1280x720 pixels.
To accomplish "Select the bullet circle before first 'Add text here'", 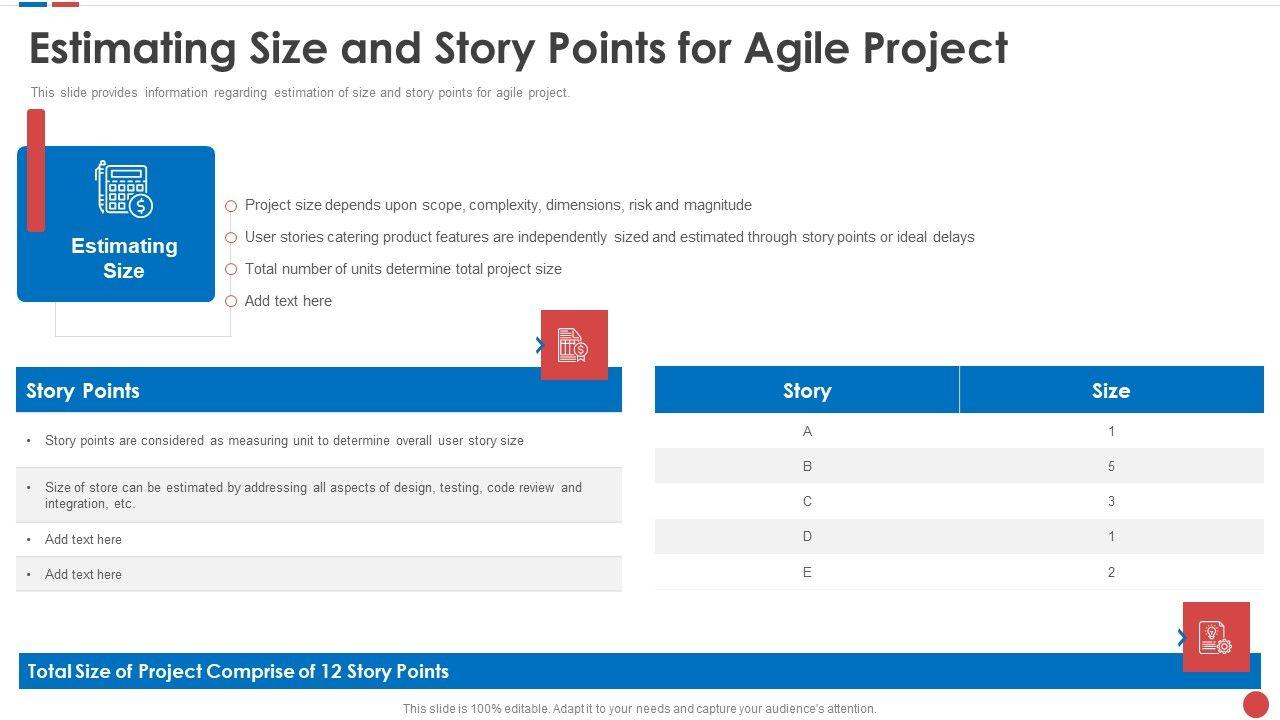I will coord(231,301).
